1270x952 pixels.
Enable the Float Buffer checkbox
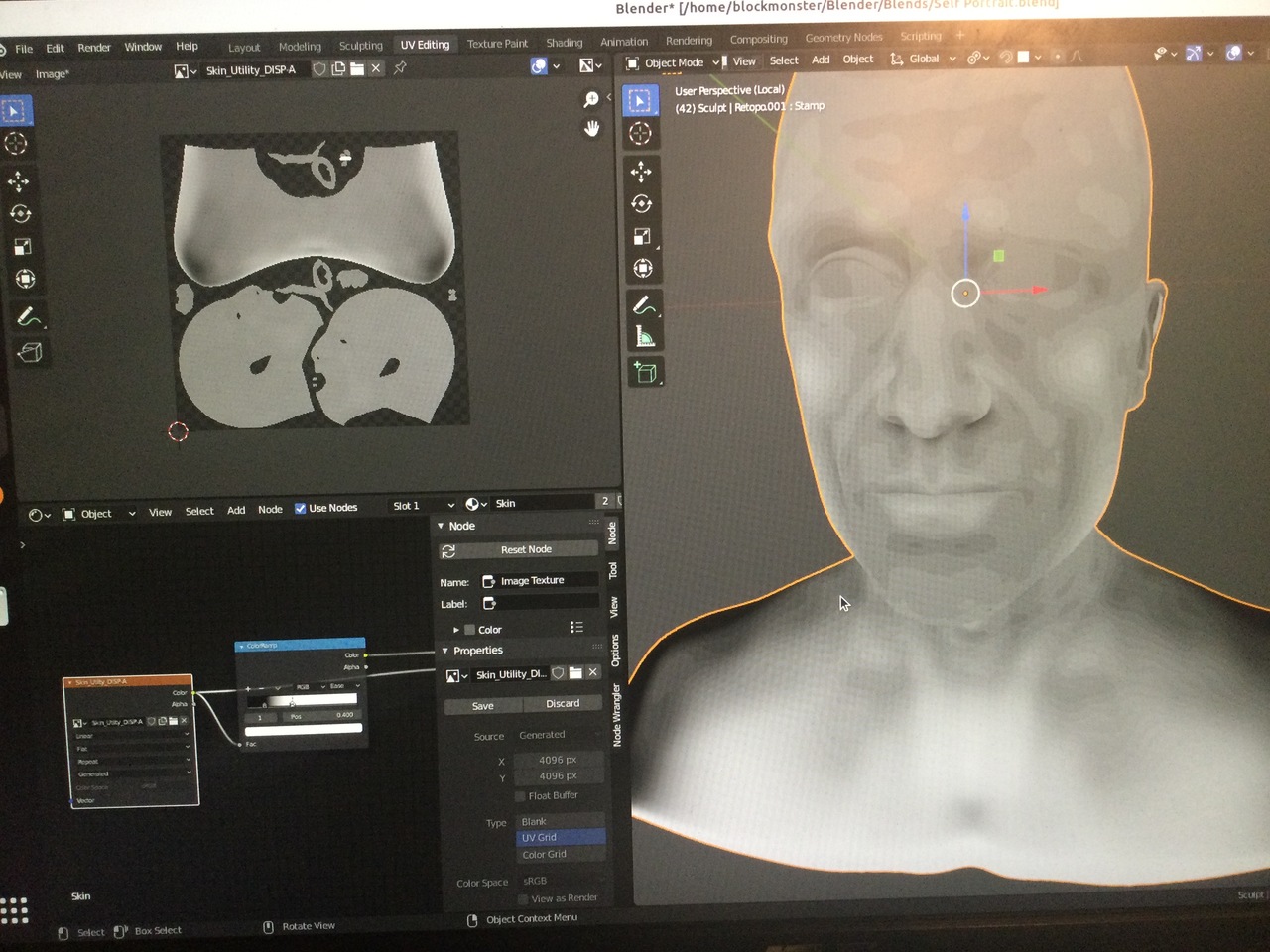(520, 795)
